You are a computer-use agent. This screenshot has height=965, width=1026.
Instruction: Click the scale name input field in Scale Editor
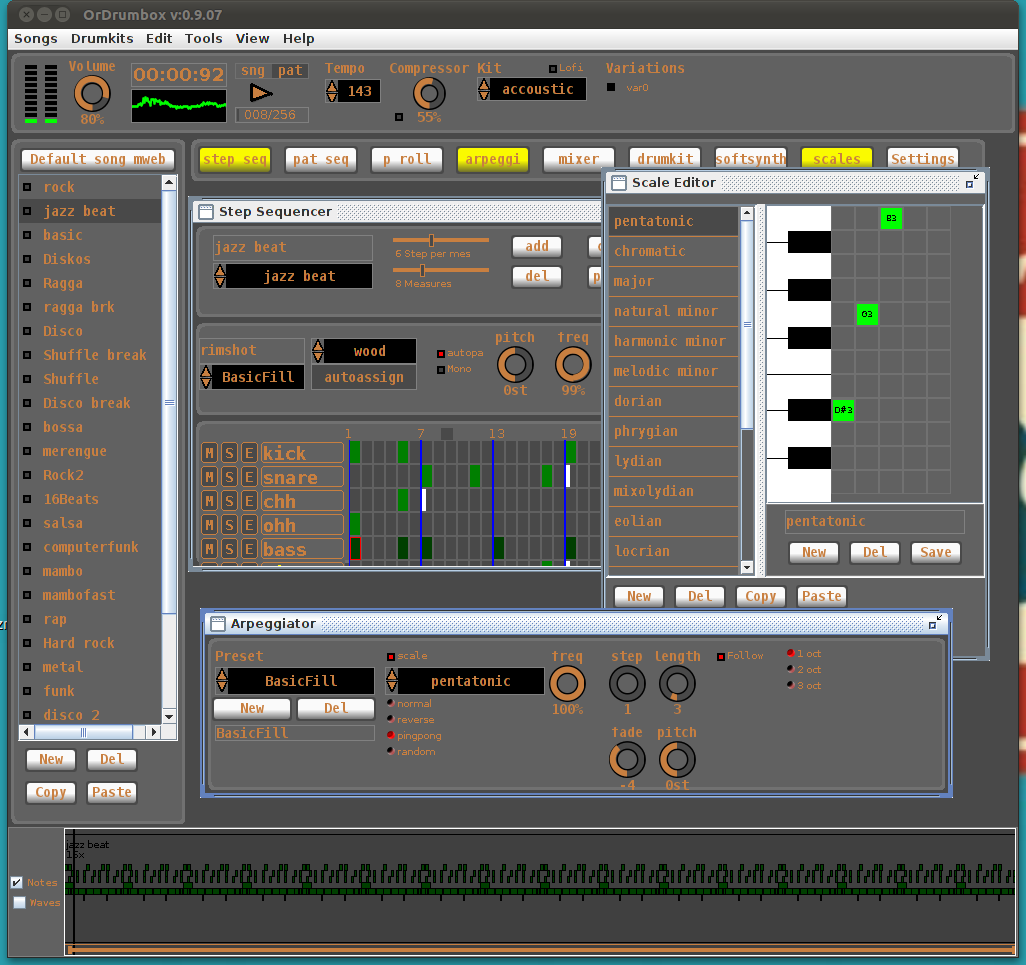tap(874, 521)
